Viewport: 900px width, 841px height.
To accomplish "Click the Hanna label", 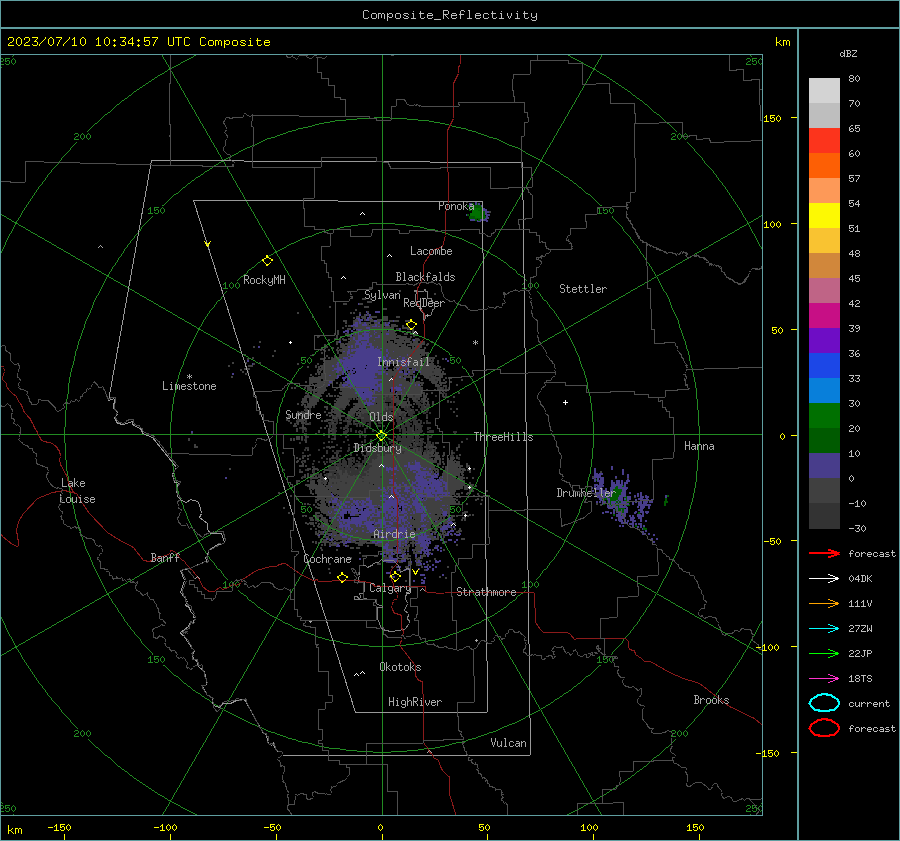I will pos(699,446).
